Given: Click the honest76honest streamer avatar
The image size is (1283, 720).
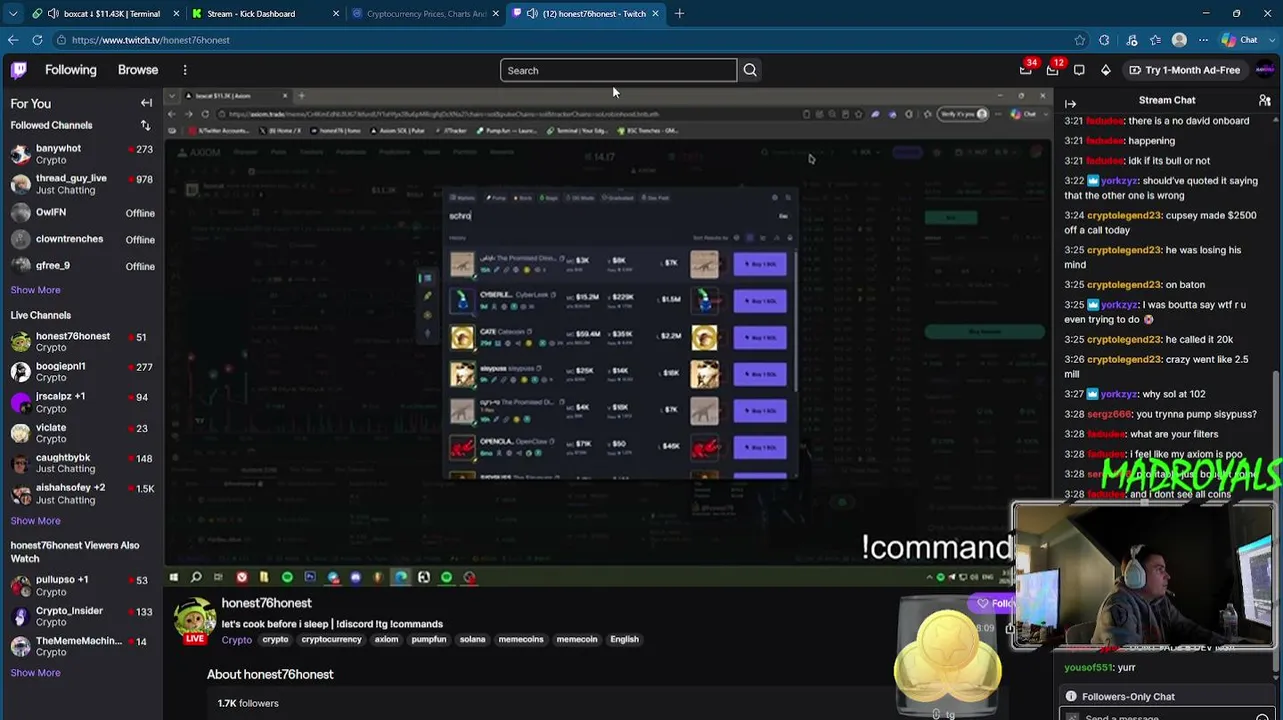Looking at the screenshot, I should point(195,620).
